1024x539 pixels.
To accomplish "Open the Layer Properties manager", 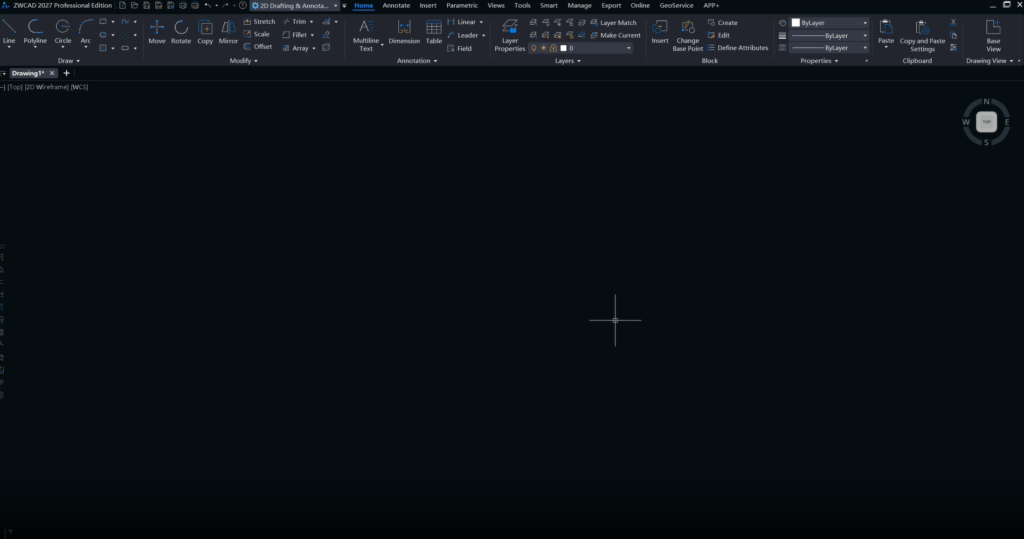I will click(x=509, y=35).
